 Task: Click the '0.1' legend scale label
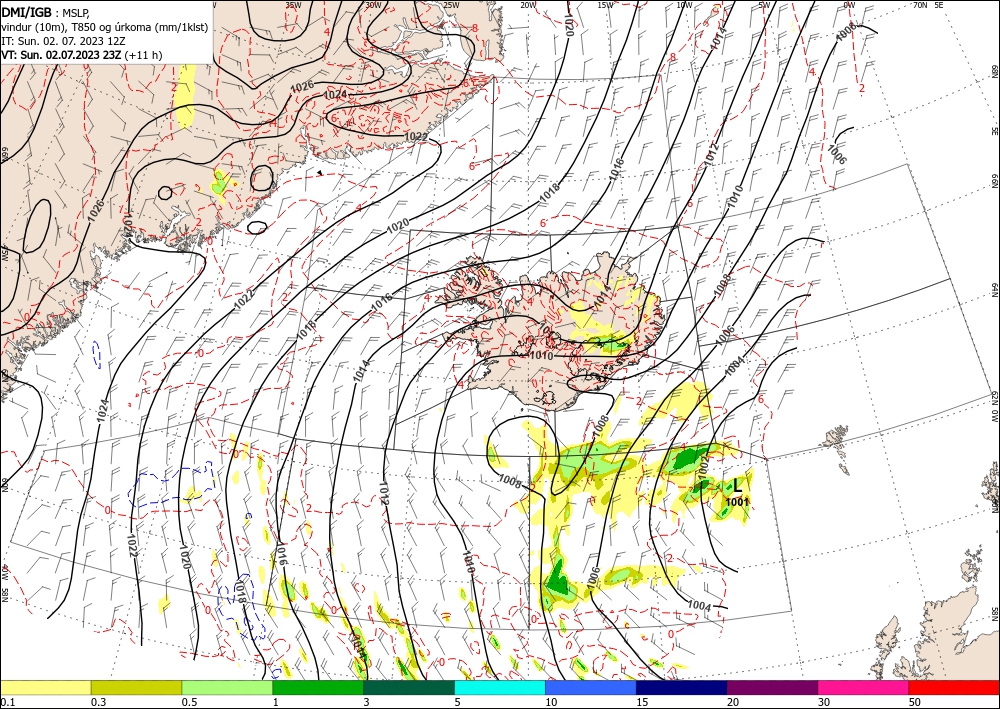click(x=7, y=702)
